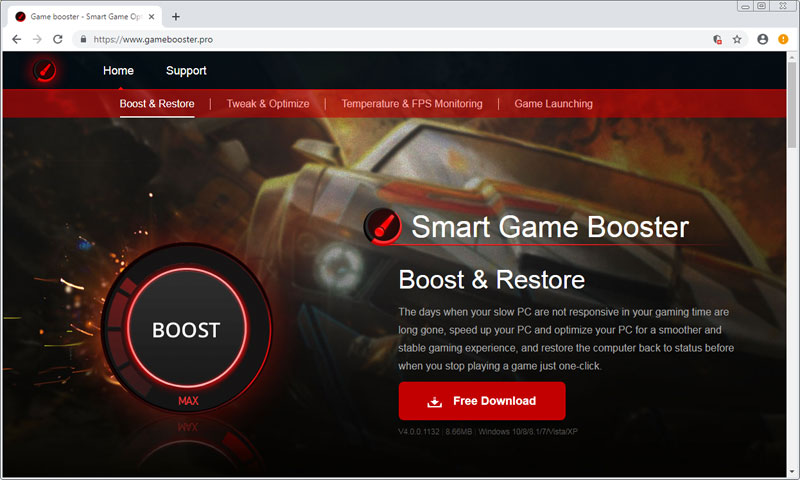Viewport: 800px width, 480px height.
Task: Click the round BOOST button graphic
Action: 187,329
